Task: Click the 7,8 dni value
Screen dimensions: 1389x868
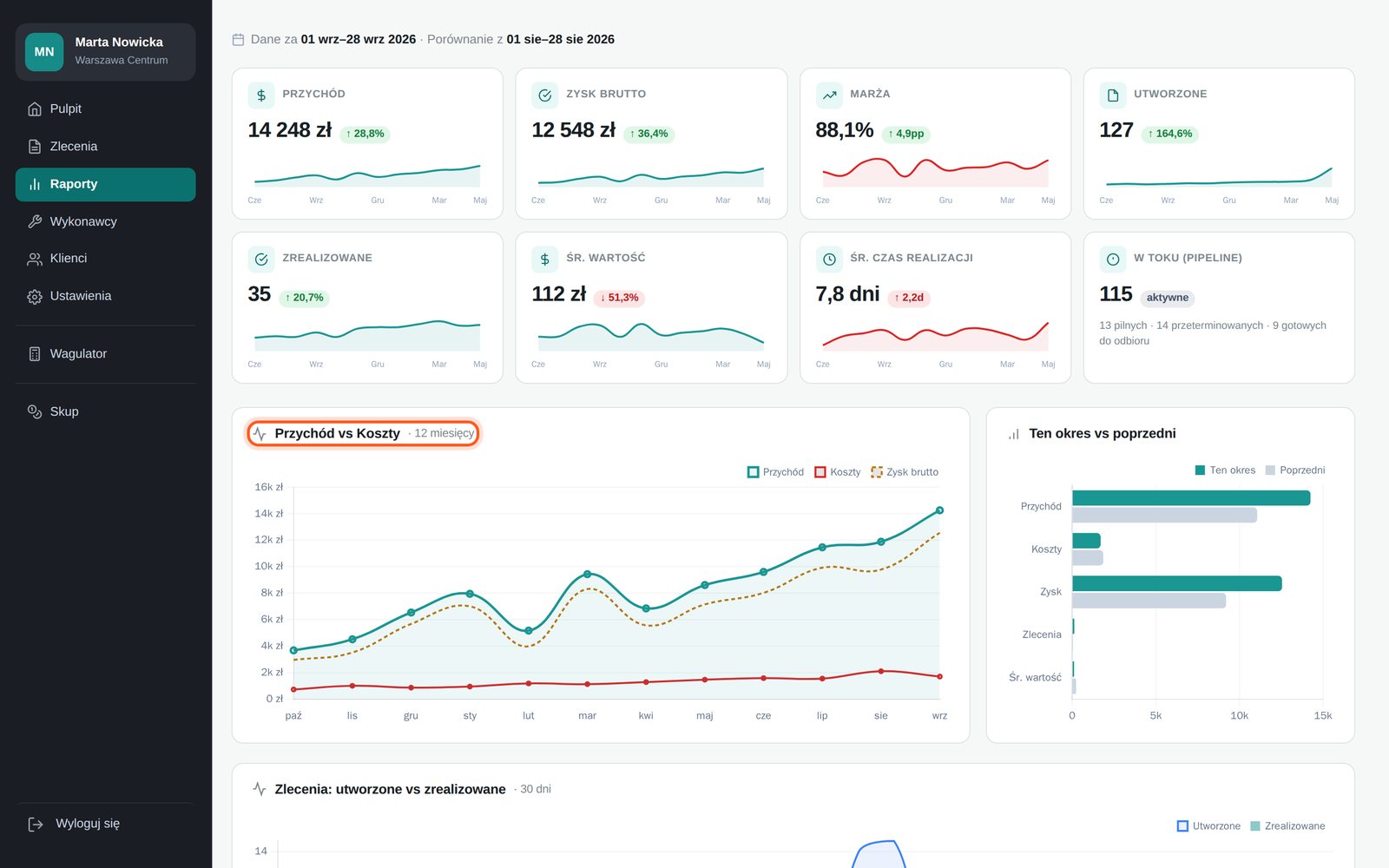Action: [848, 294]
